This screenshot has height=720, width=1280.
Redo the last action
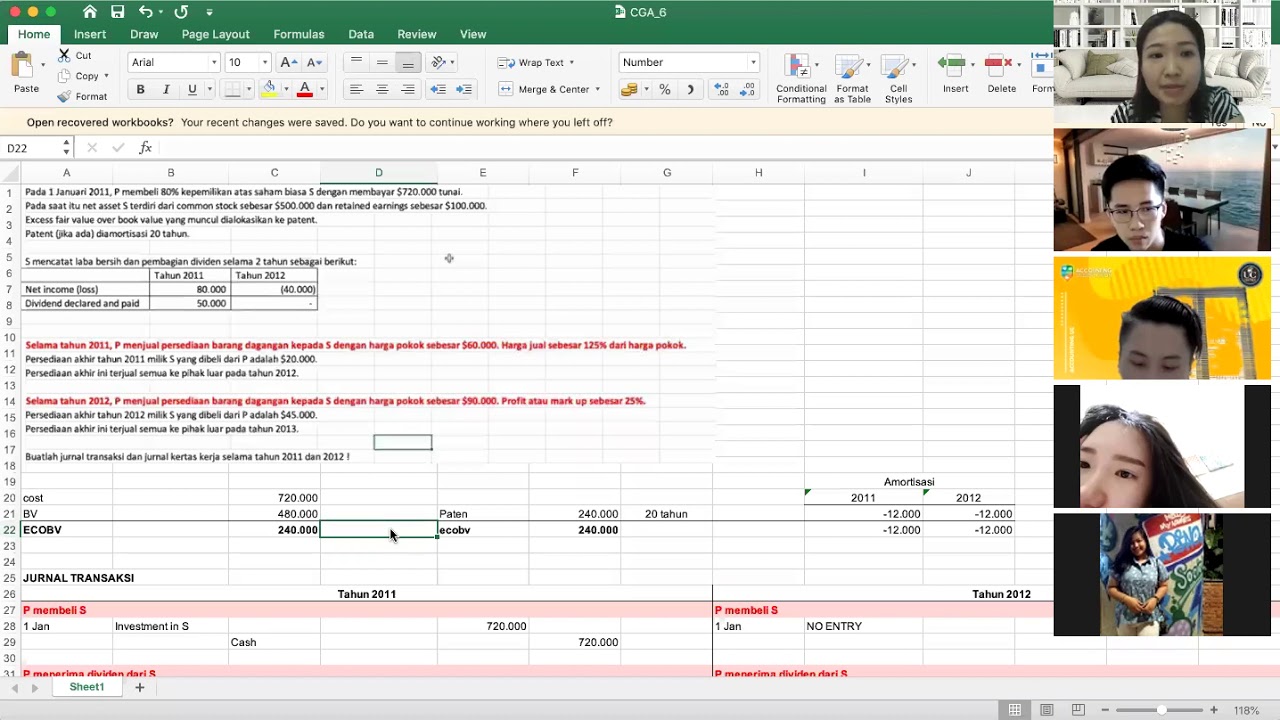181,12
